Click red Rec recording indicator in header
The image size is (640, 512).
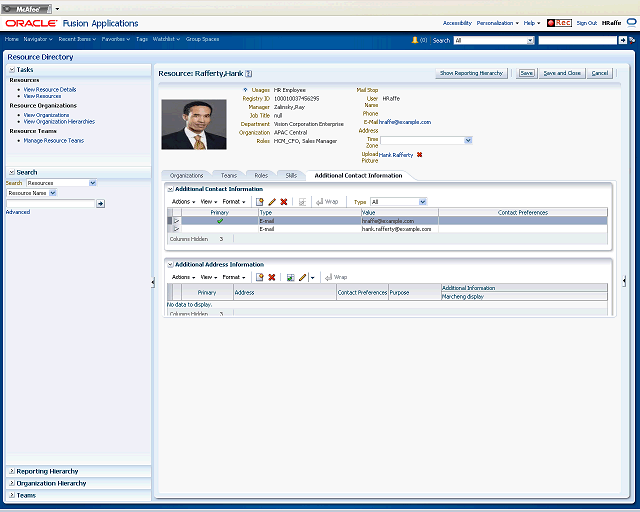pyautogui.click(x=559, y=23)
